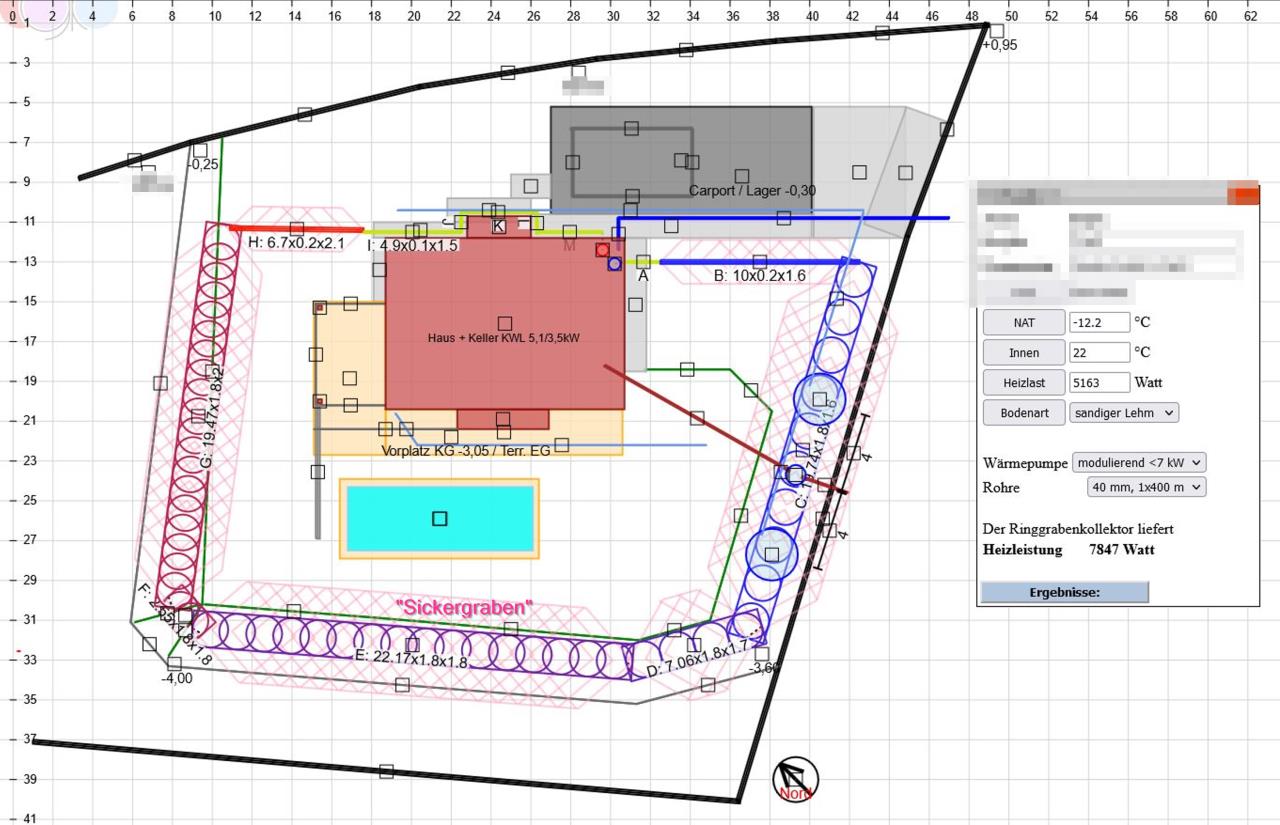Click the A label beside the house

643,276
